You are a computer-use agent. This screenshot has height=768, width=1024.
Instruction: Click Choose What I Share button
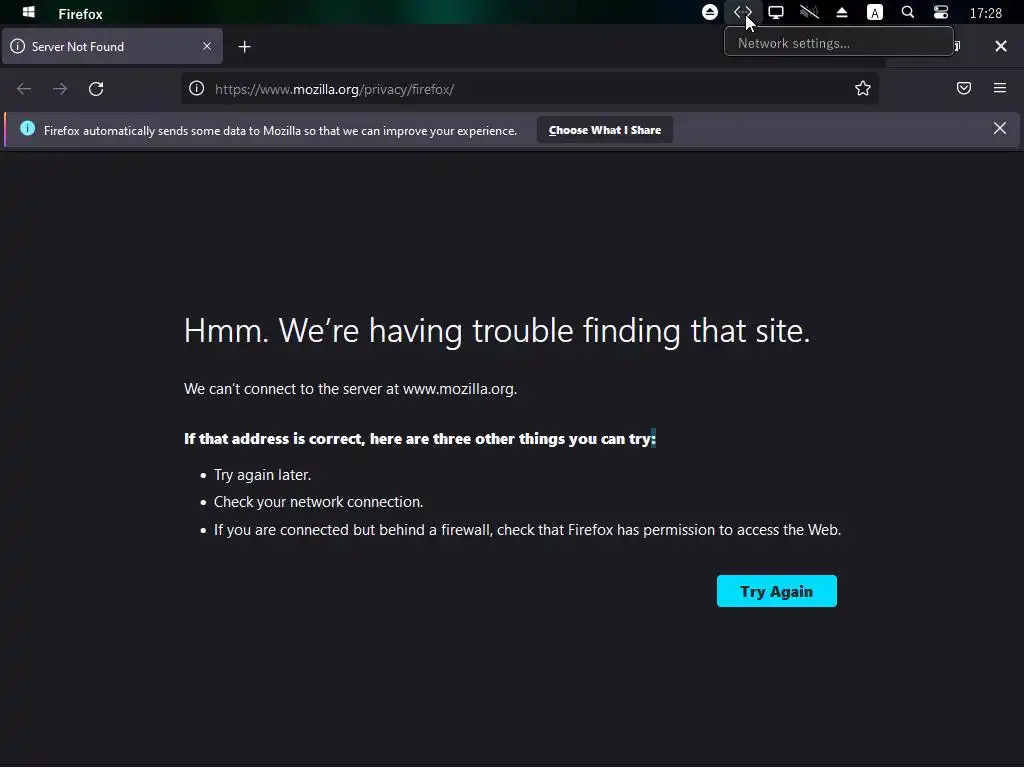click(x=605, y=130)
